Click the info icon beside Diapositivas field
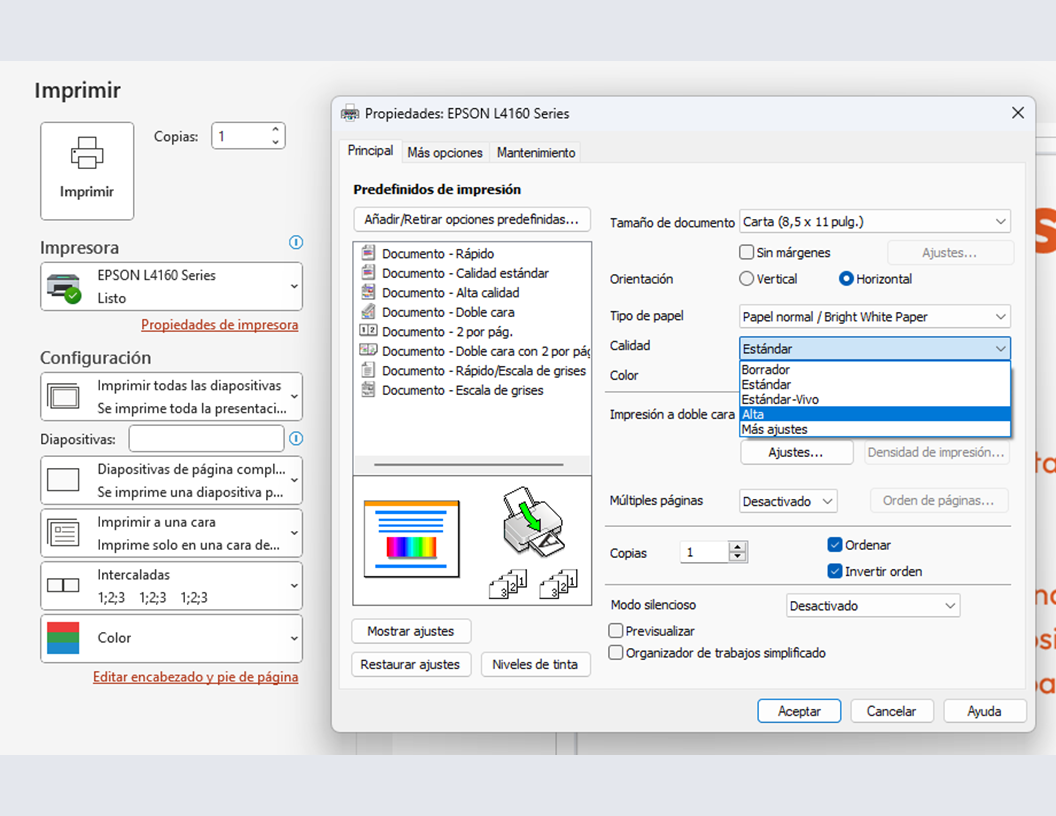The height and width of the screenshot is (816, 1056). [x=296, y=439]
